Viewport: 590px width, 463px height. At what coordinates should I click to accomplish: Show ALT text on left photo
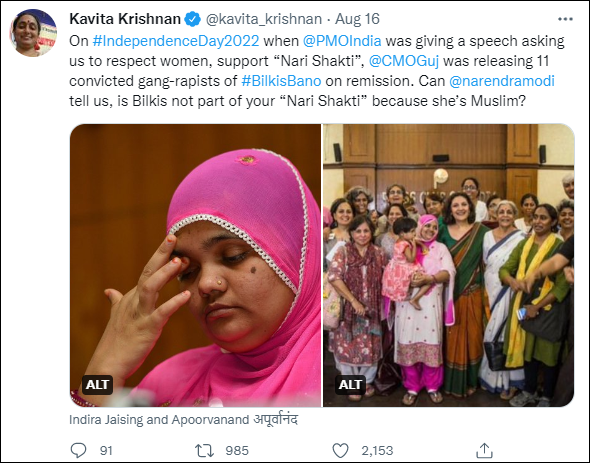[x=97, y=385]
